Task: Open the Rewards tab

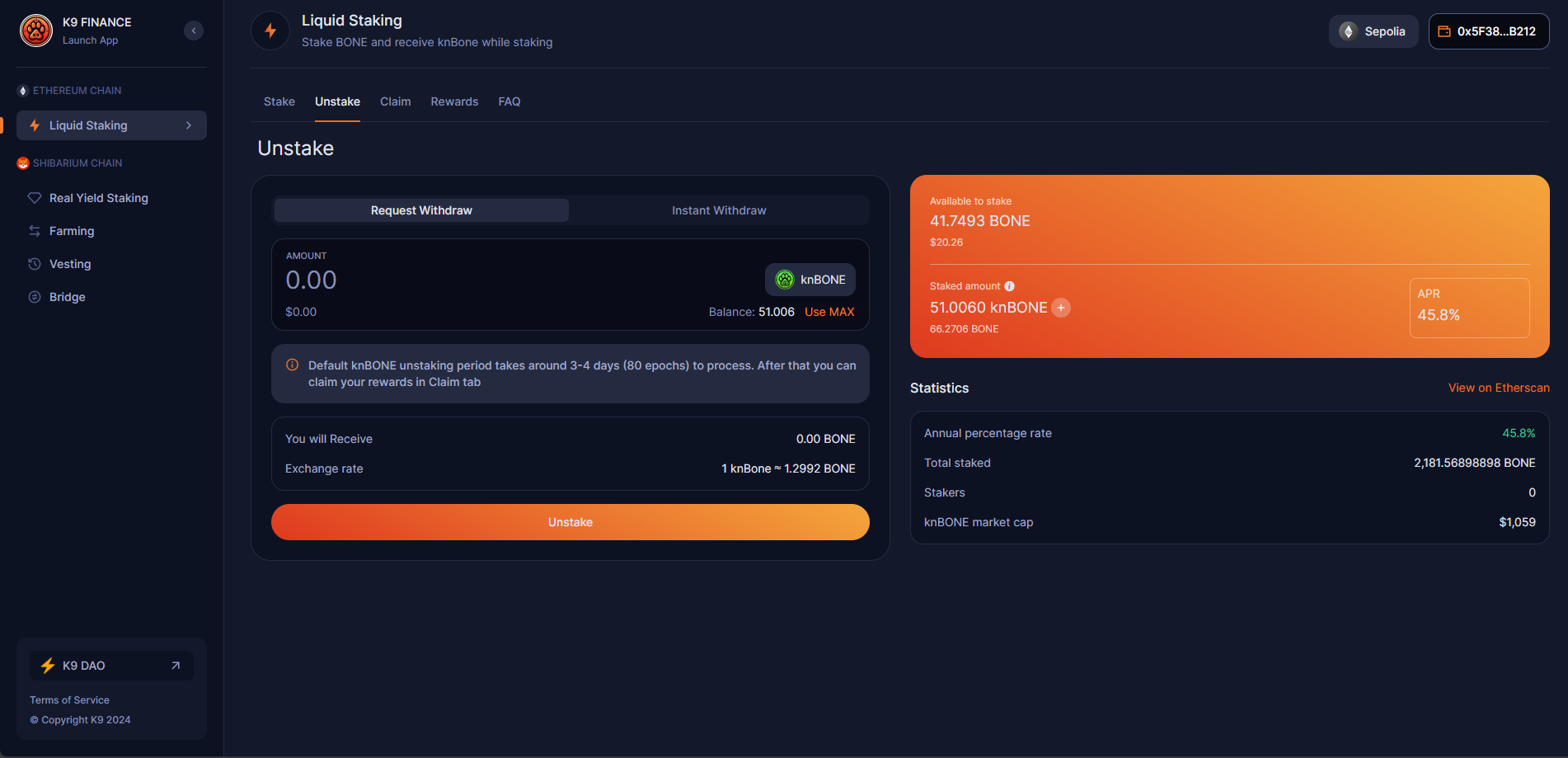Action: (x=454, y=101)
